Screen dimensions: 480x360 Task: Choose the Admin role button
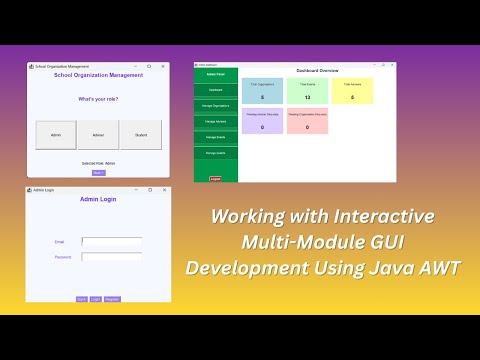pyautogui.click(x=56, y=135)
